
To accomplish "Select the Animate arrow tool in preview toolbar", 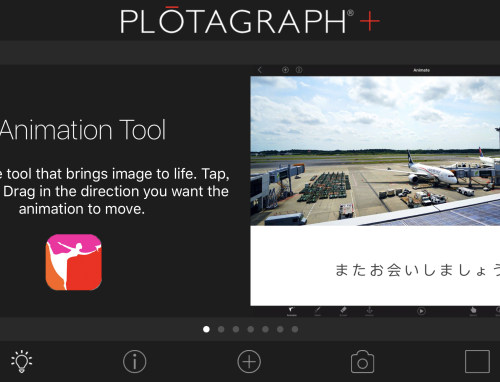I will point(292,311).
